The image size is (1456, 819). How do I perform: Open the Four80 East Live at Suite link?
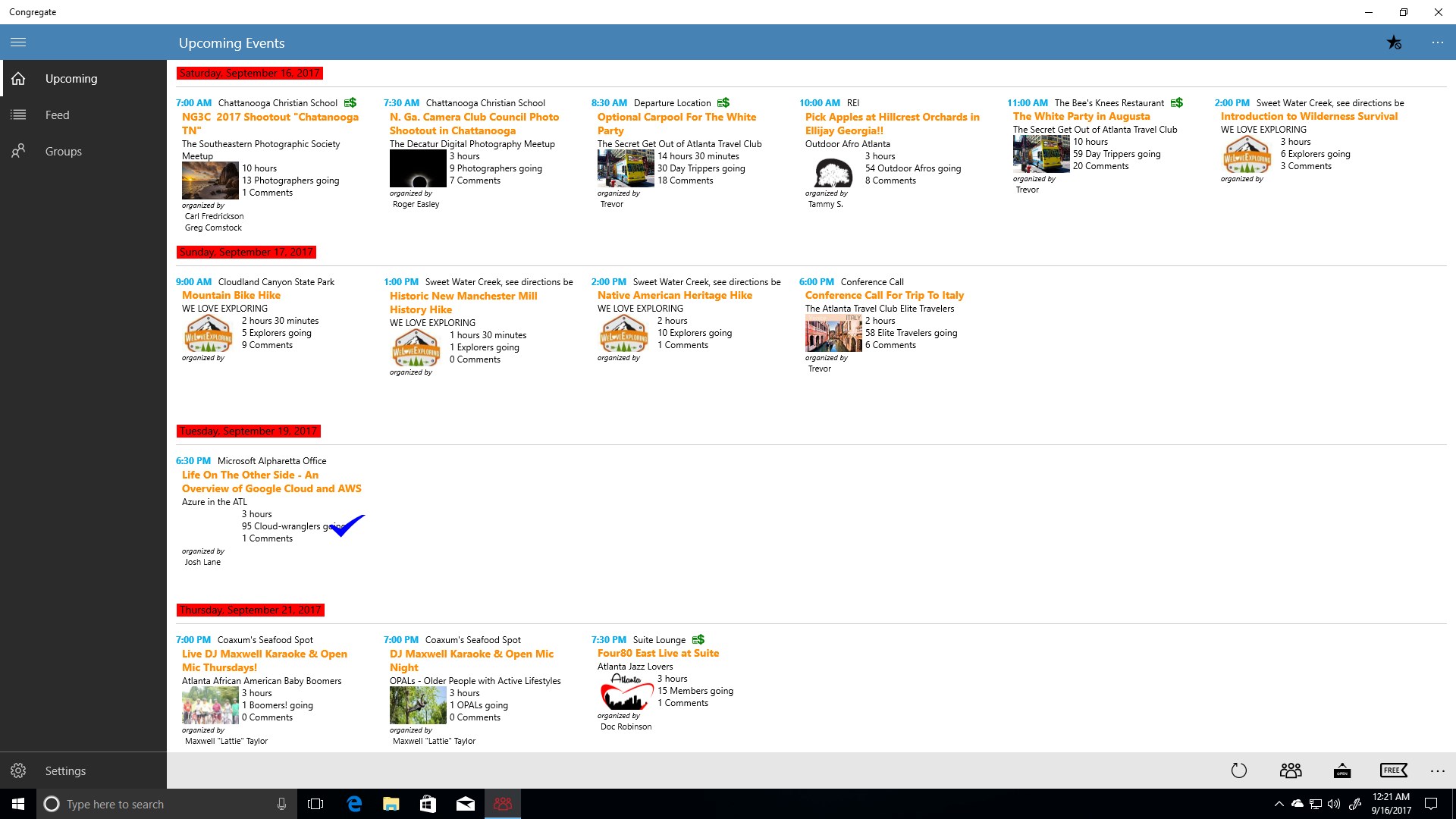coord(657,654)
